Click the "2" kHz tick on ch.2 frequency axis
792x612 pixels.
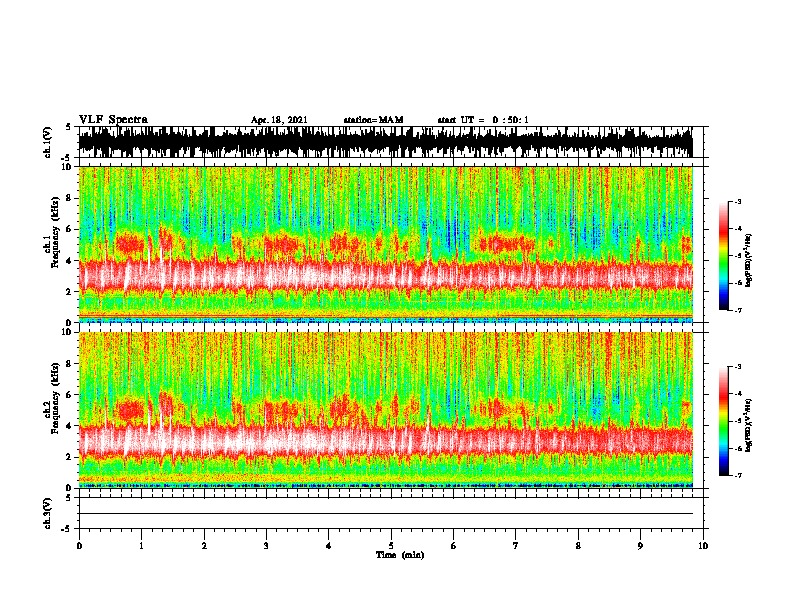click(x=70, y=457)
